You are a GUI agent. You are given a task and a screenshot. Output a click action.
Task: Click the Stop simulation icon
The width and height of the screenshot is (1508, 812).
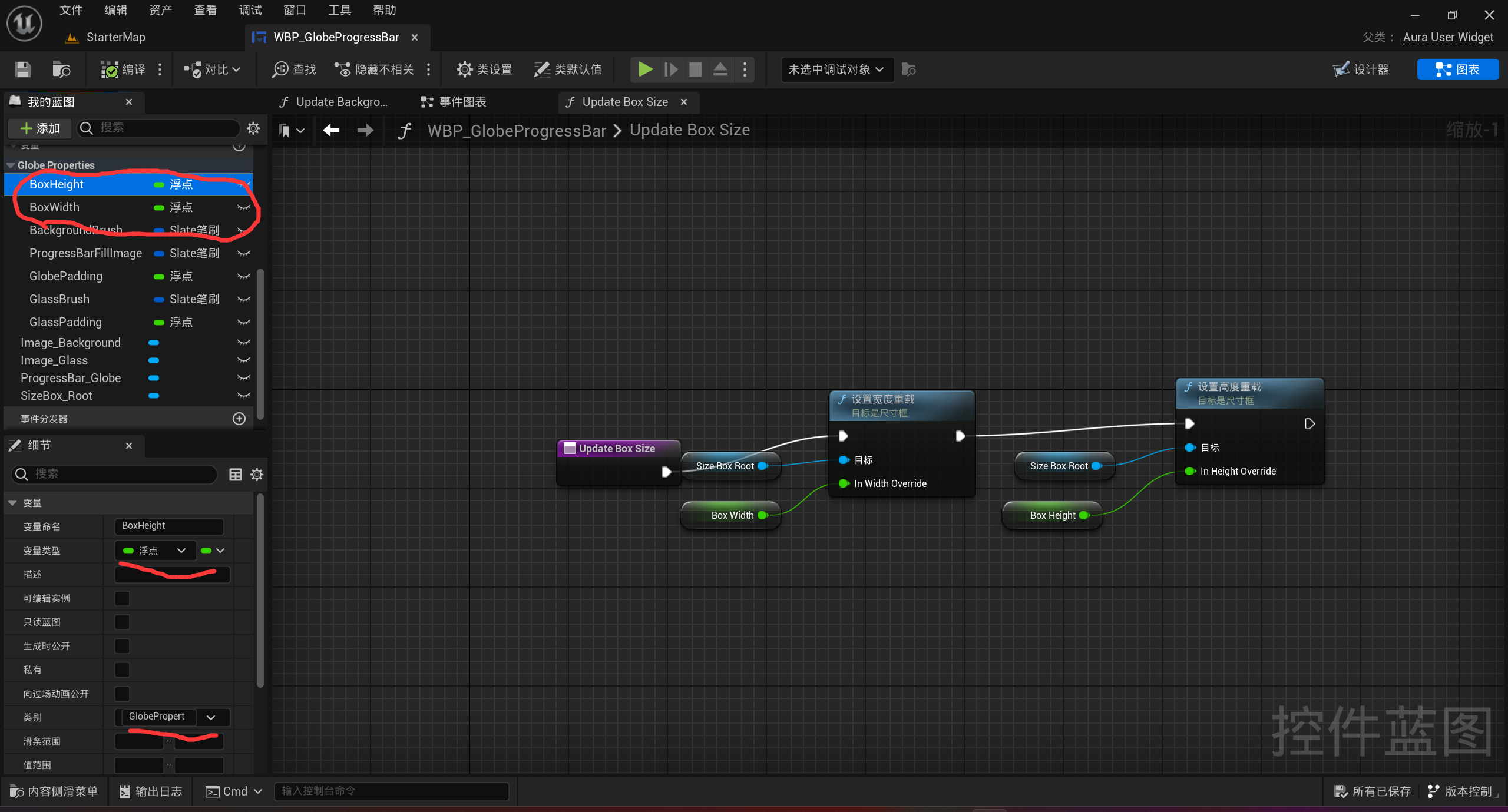click(695, 69)
